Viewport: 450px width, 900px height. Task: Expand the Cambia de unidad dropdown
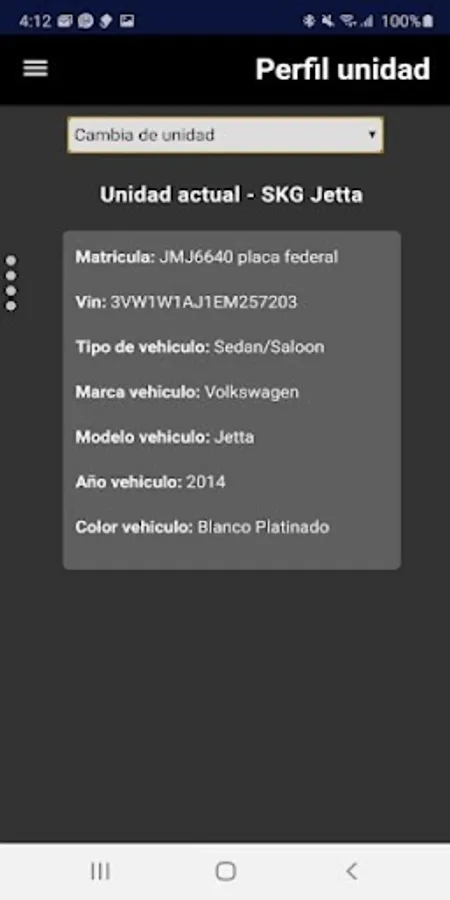[x=225, y=135]
